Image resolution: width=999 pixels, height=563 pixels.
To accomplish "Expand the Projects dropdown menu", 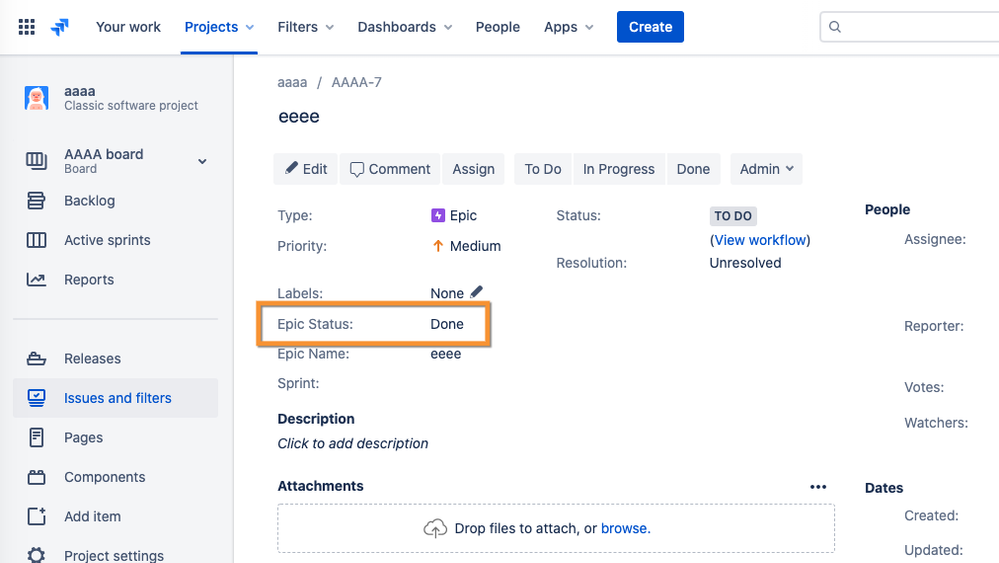I will (x=219, y=27).
